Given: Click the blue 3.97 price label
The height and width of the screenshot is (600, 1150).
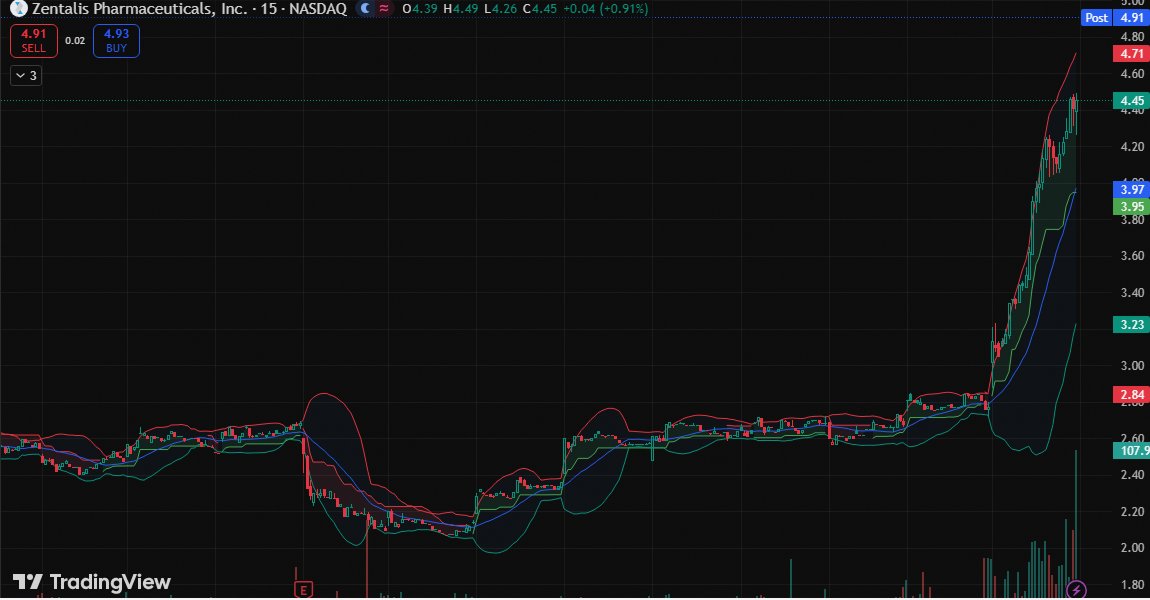Looking at the screenshot, I should (1132, 190).
